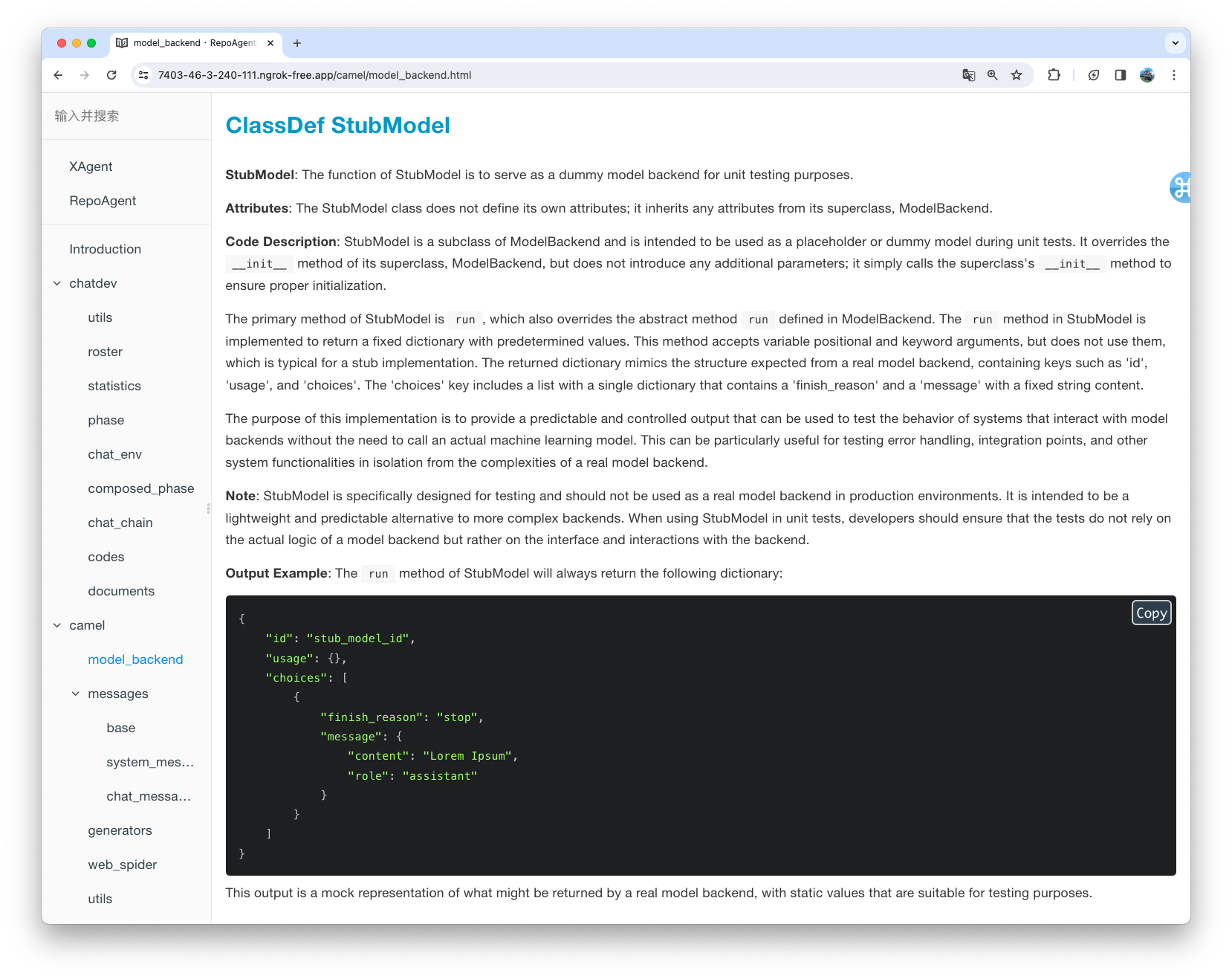Click the browser forward arrow

coord(85,75)
